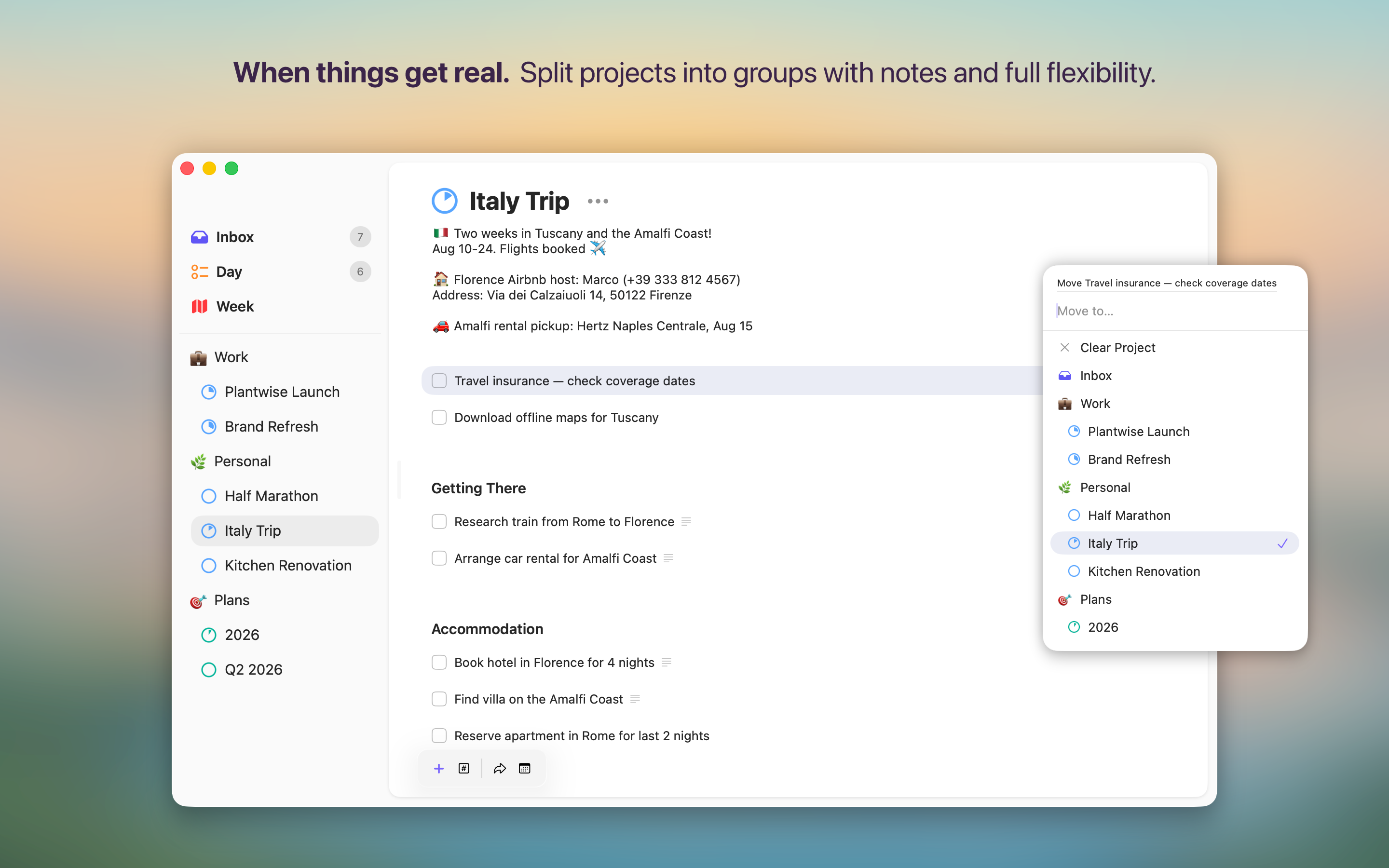Image resolution: width=1389 pixels, height=868 pixels.
Task: Click the Plans target icon in sidebar
Action: pyautogui.click(x=198, y=601)
